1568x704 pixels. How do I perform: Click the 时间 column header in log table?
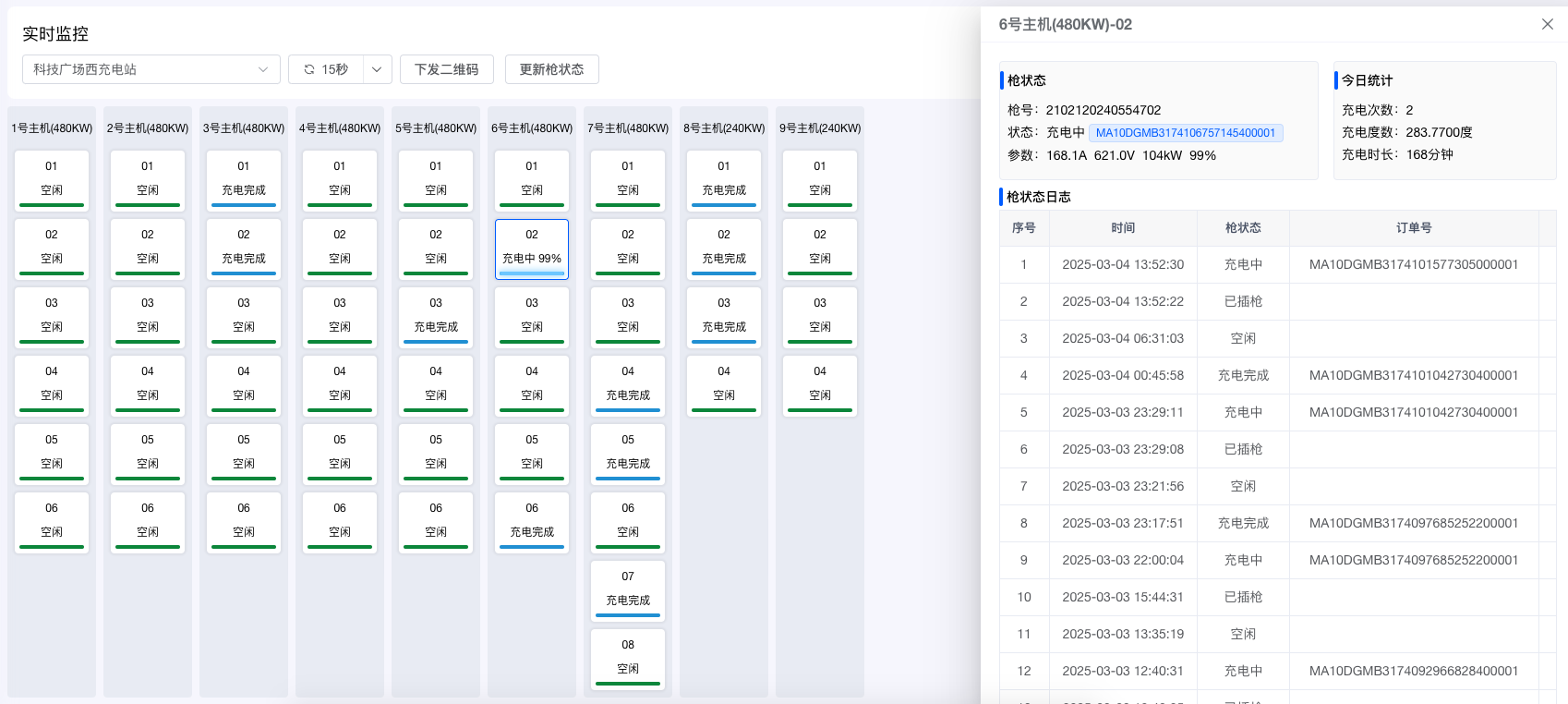tap(1123, 228)
